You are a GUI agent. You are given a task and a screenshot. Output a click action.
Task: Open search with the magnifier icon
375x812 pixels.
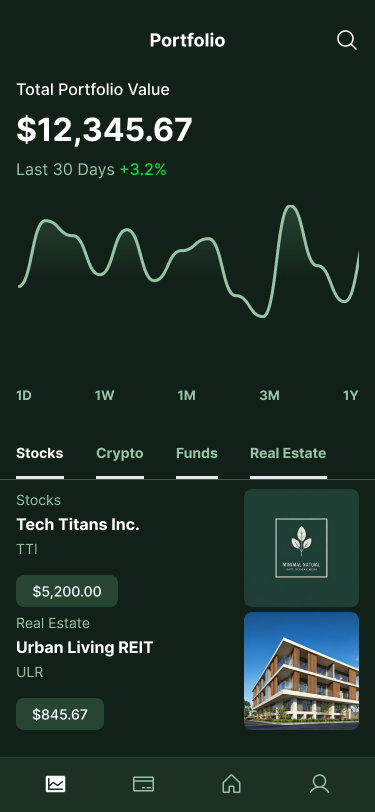point(347,40)
